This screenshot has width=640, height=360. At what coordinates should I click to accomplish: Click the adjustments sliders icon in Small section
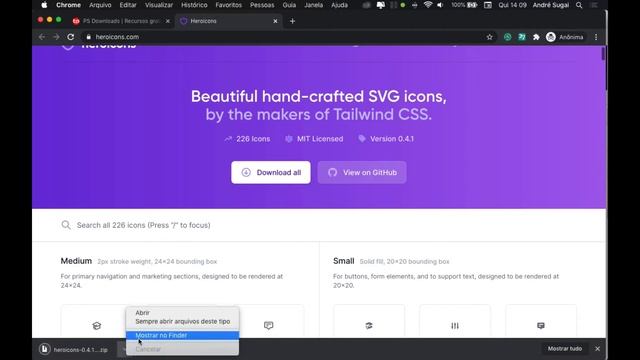click(455, 325)
